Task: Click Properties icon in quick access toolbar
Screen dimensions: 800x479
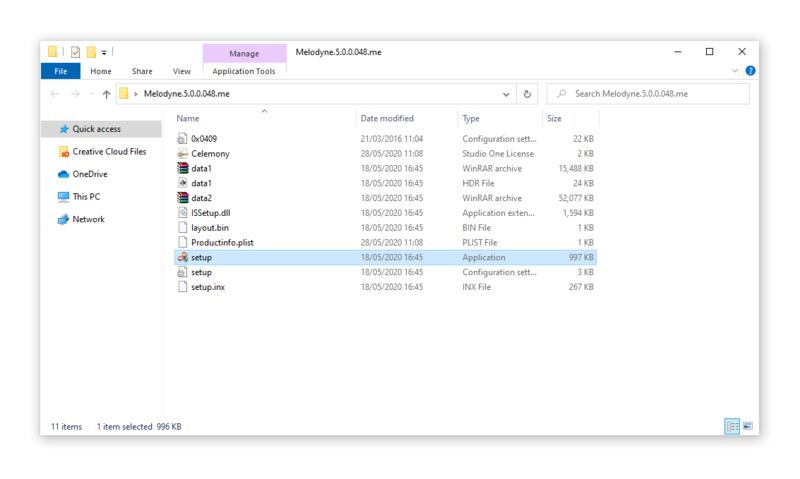Action: tap(75, 52)
